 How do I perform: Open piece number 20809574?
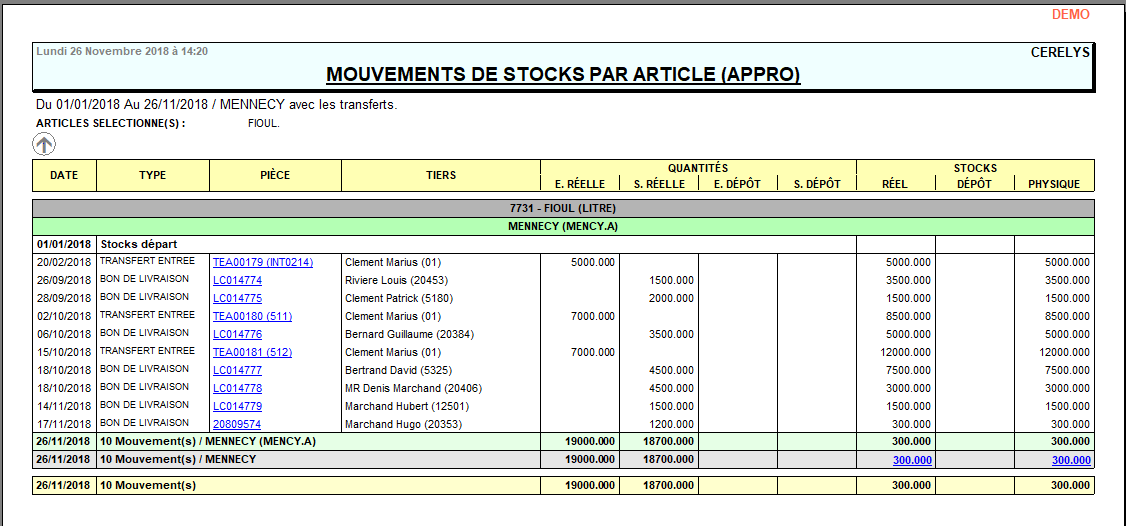click(236, 424)
